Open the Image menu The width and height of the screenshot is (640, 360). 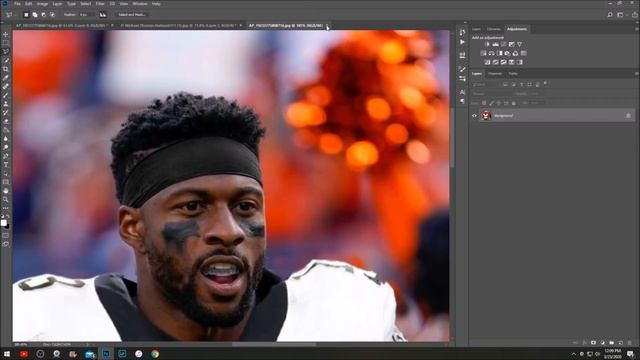click(x=42, y=4)
